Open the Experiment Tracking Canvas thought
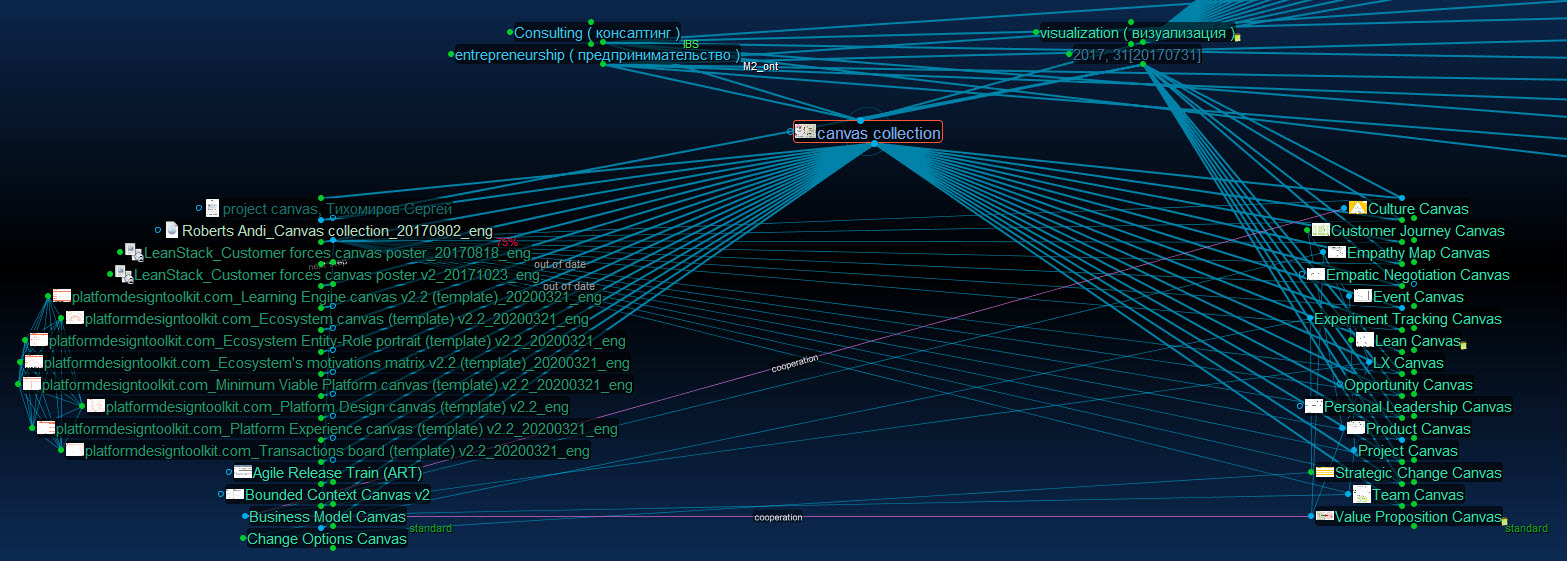This screenshot has width=1567, height=561. 1407,319
